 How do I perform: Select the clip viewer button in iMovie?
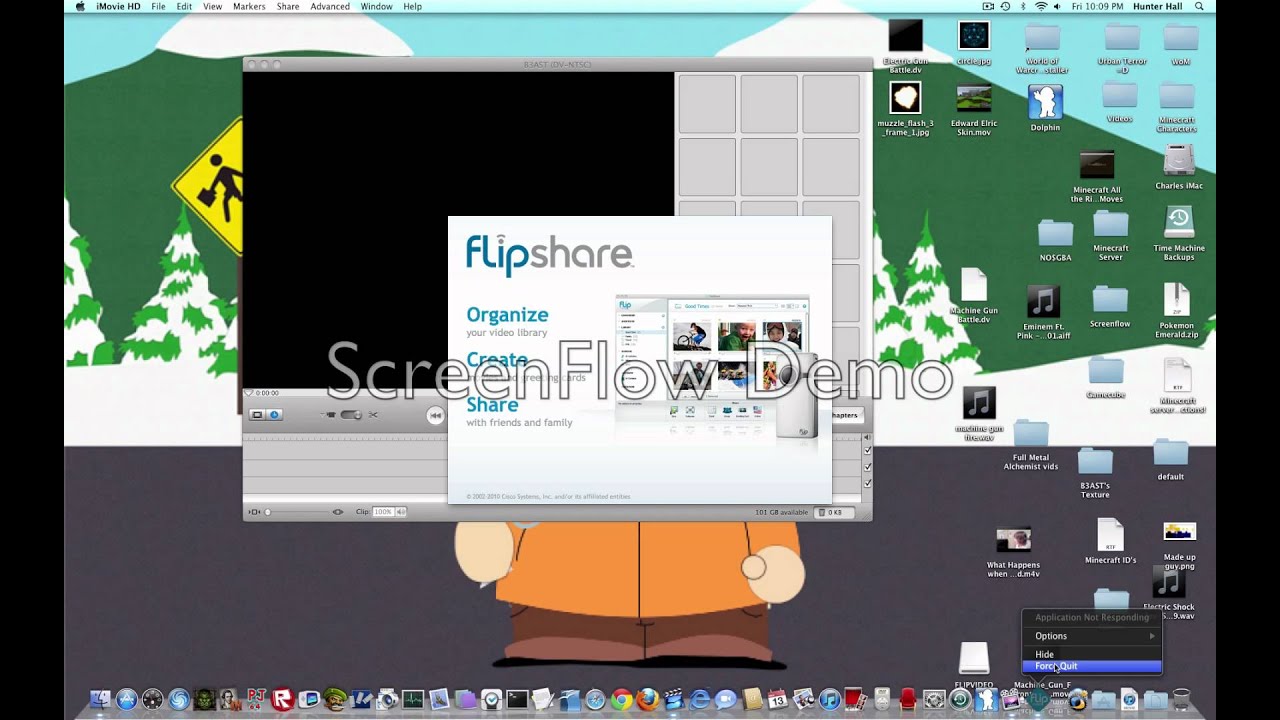(x=257, y=415)
